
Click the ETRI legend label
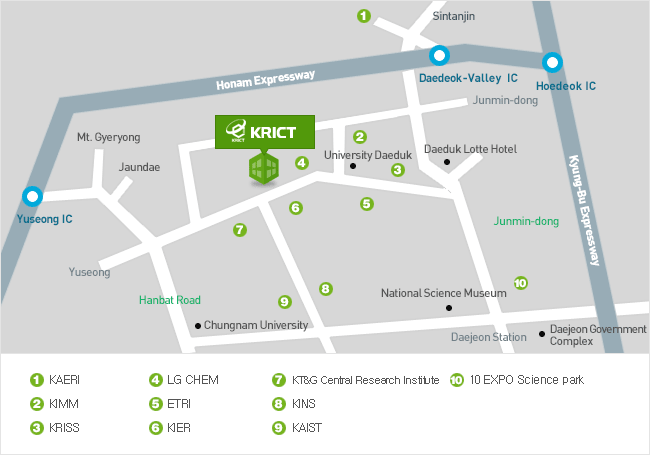[179, 404]
